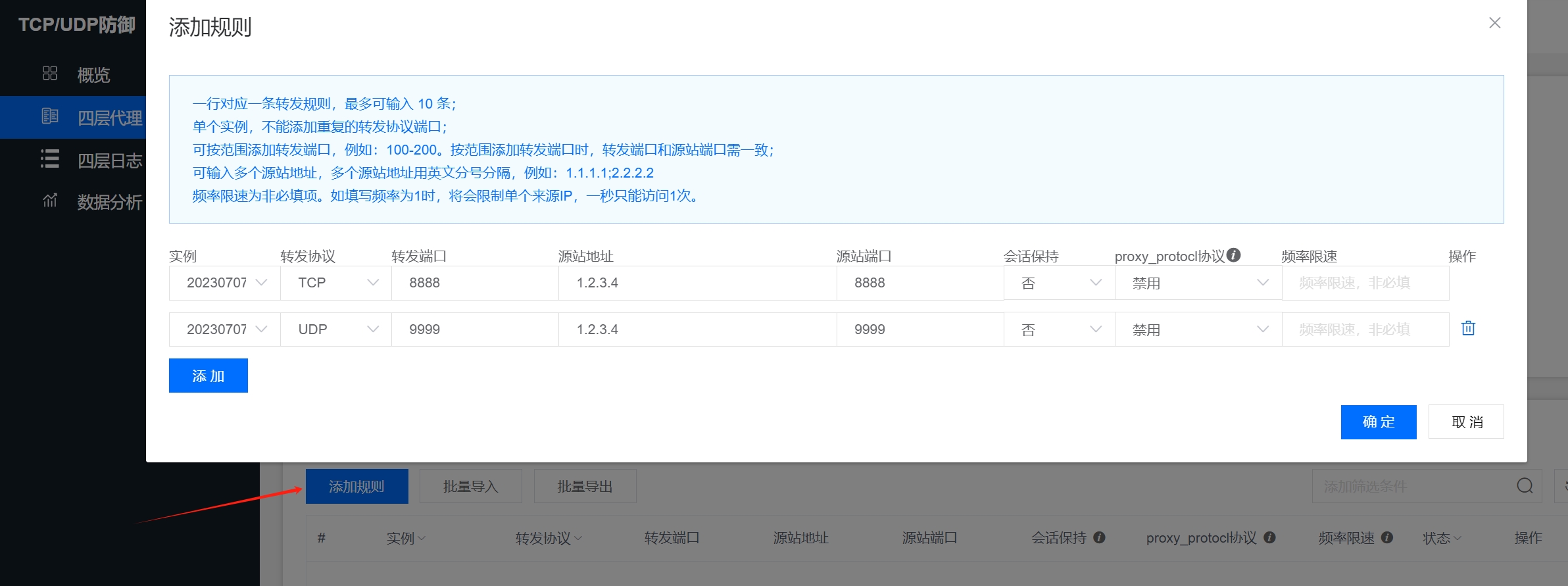Image resolution: width=1568 pixels, height=586 pixels.
Task: Click the background 添加规则 button
Action: [x=357, y=487]
